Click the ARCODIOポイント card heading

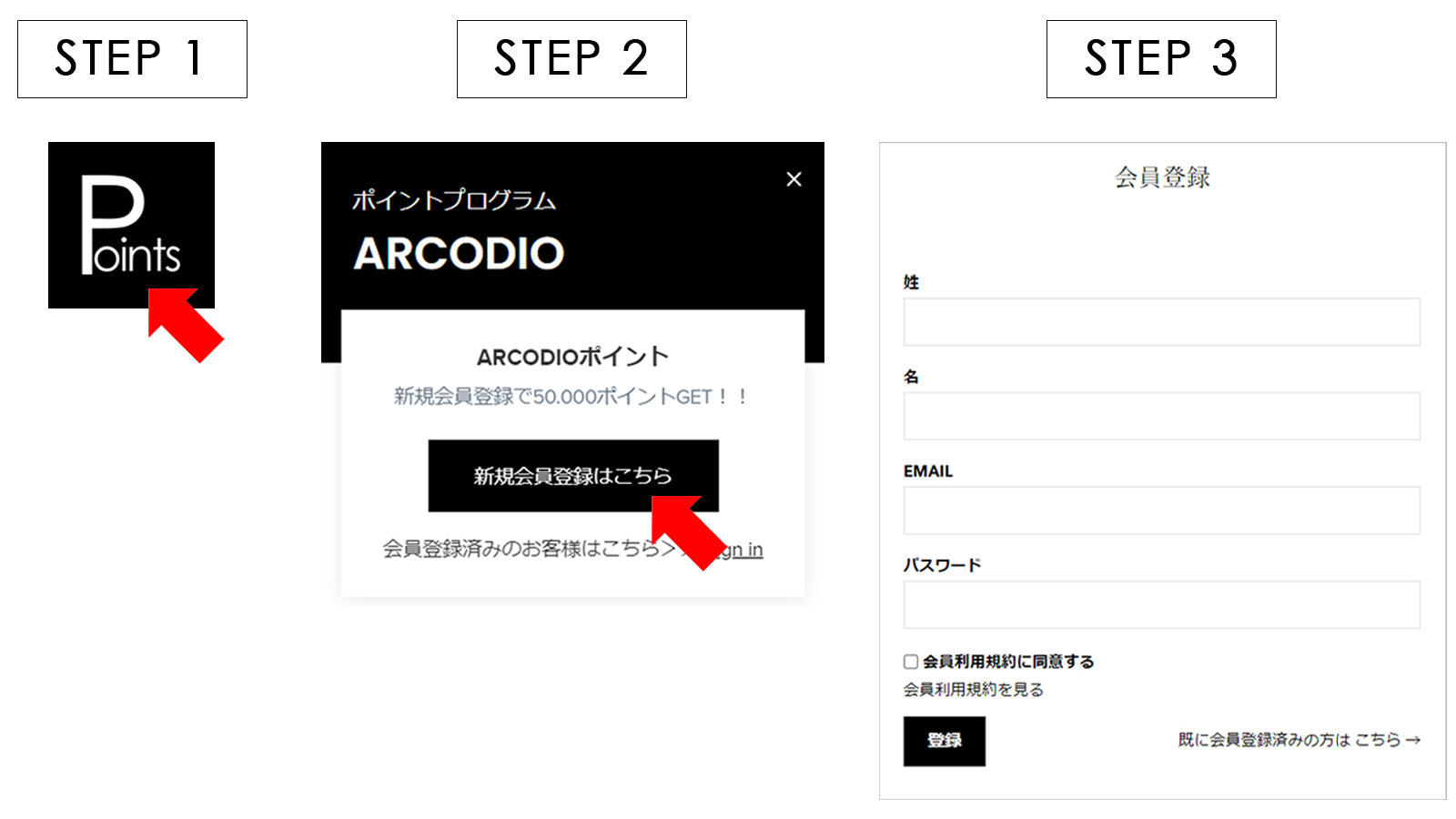coord(572,357)
